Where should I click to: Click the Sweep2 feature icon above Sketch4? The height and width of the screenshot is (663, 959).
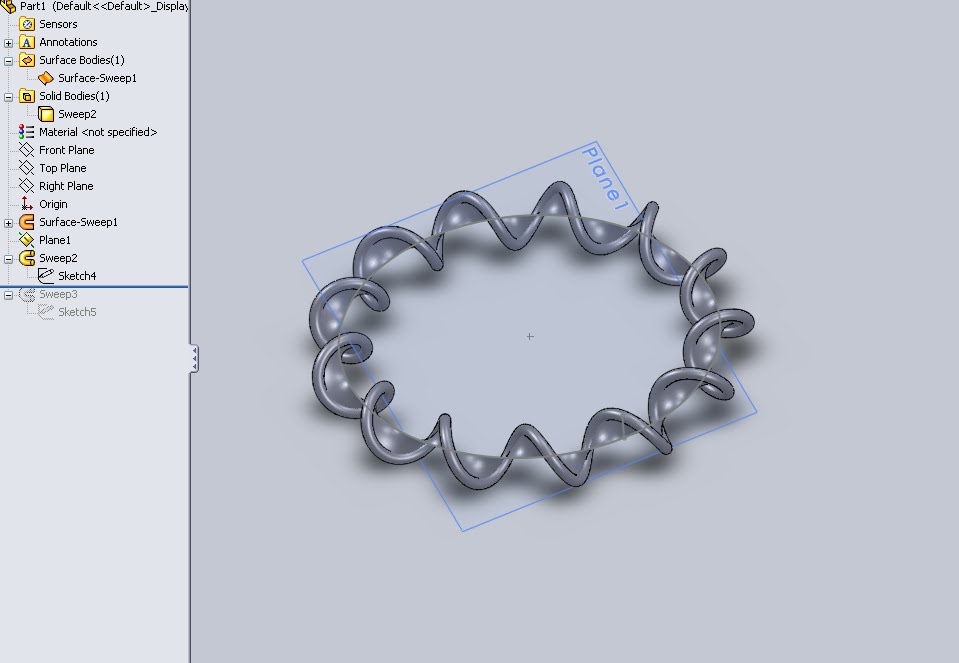[27, 258]
